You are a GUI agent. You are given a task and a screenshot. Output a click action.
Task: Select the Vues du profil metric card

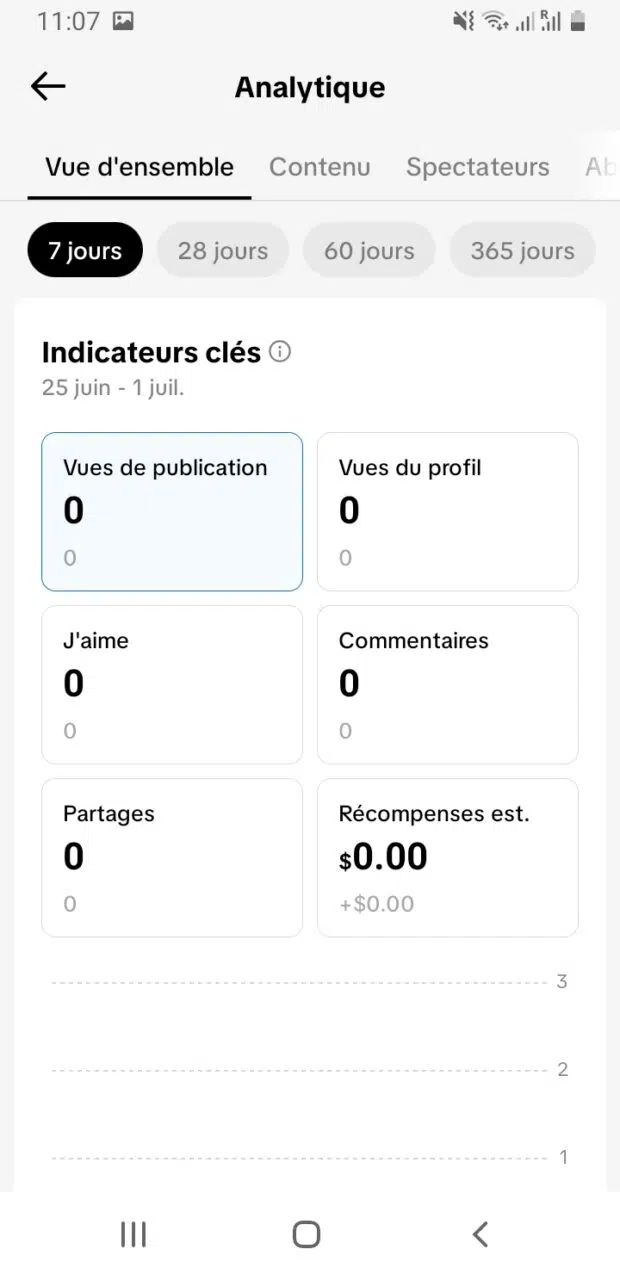[x=448, y=512]
